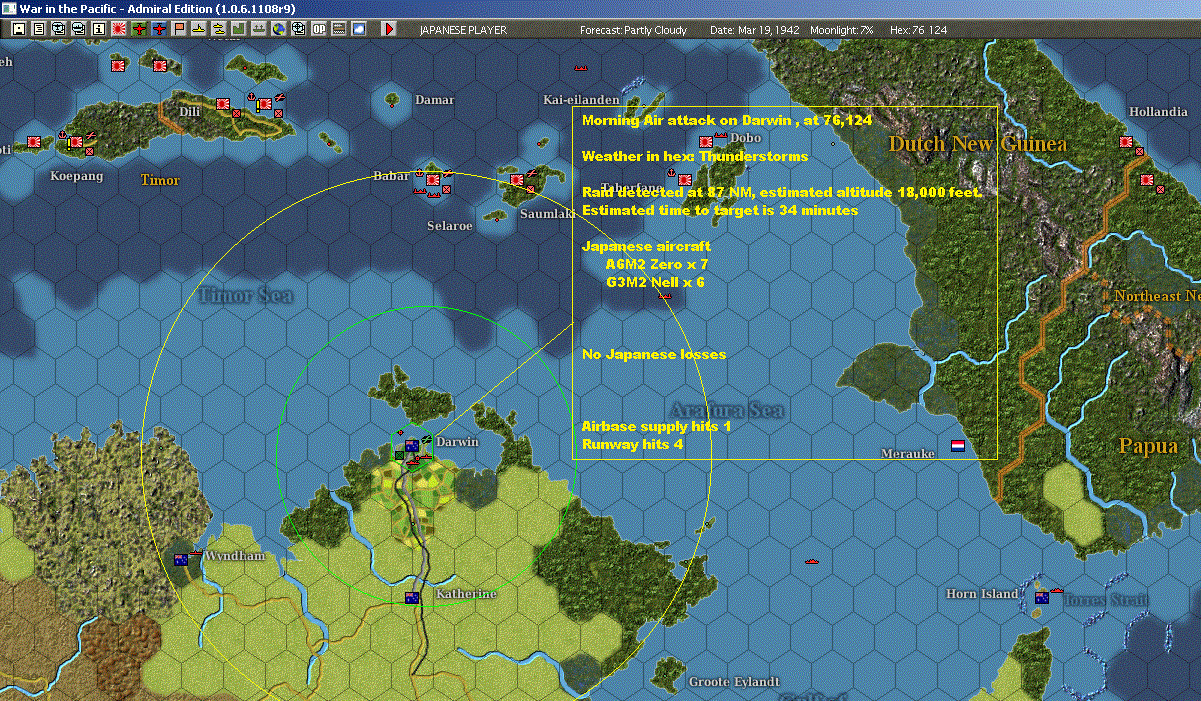Click the orange flag toolbar icon
Image resolution: width=1201 pixels, height=701 pixels.
coord(180,29)
